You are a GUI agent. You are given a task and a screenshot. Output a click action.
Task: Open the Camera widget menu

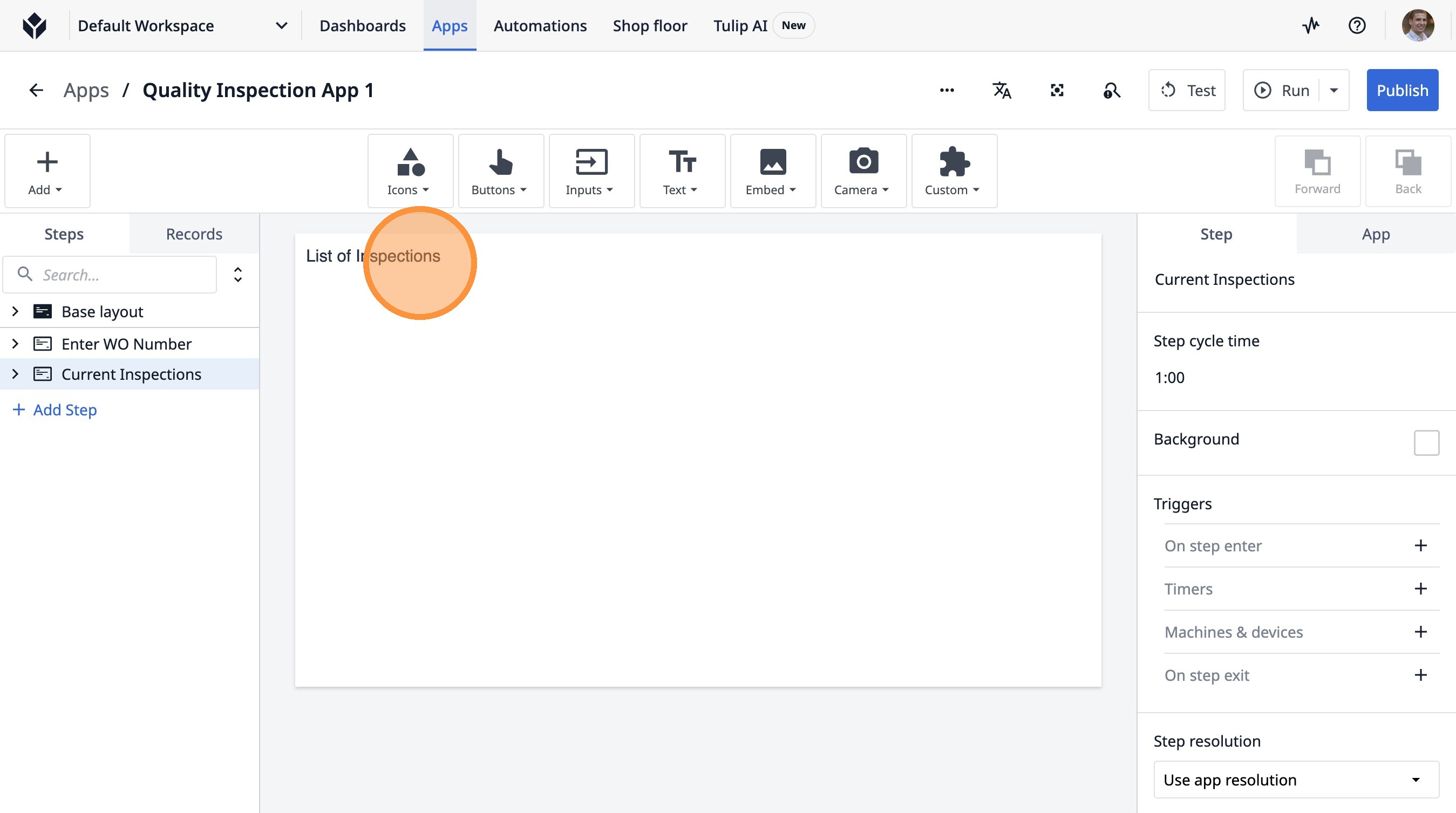click(862, 171)
